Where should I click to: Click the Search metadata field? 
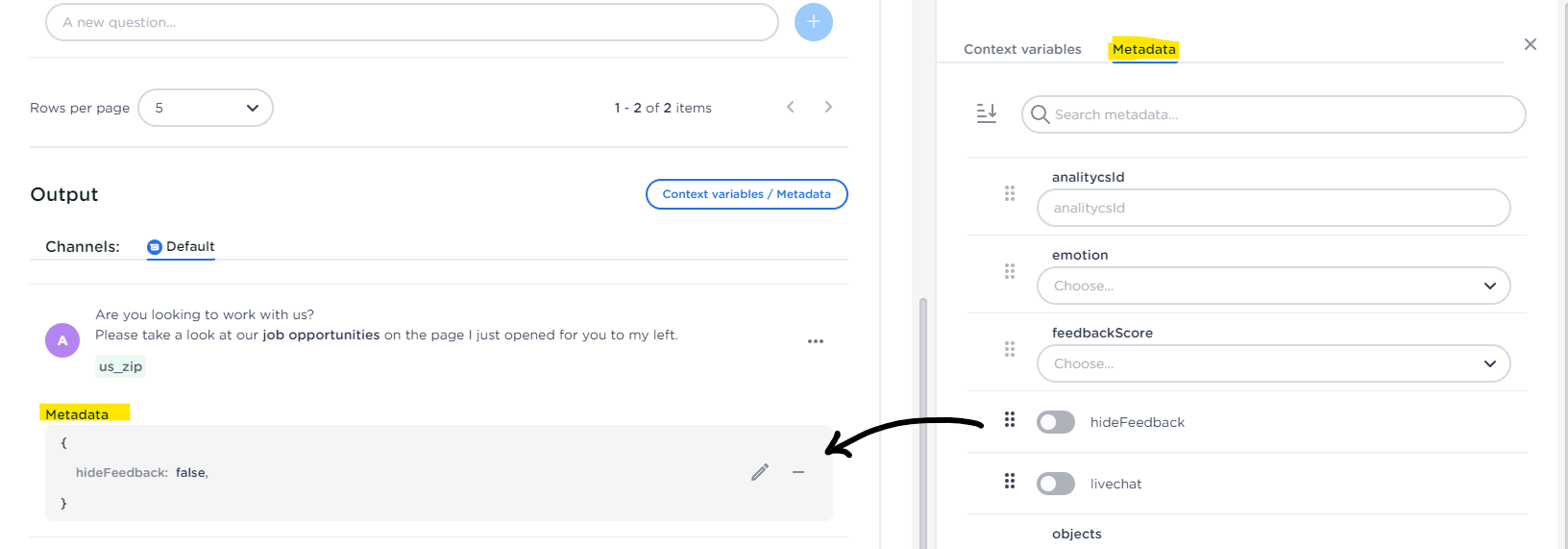click(x=1273, y=114)
